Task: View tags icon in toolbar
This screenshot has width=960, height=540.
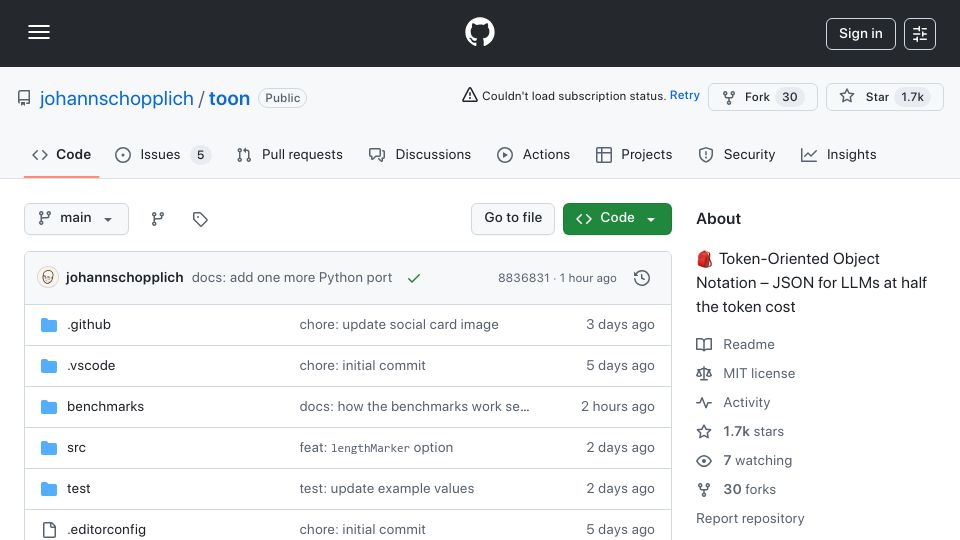Action: (200, 219)
